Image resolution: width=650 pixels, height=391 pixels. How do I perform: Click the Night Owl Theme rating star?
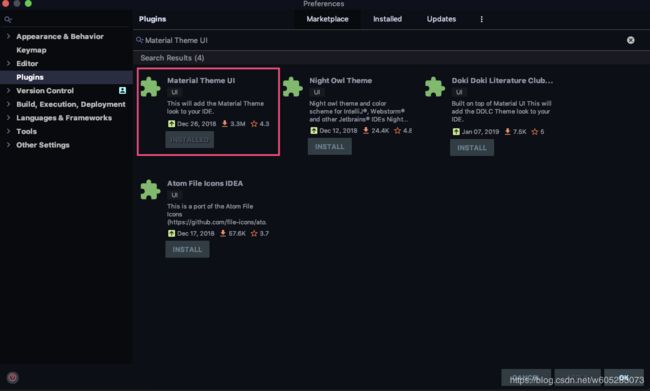397,131
